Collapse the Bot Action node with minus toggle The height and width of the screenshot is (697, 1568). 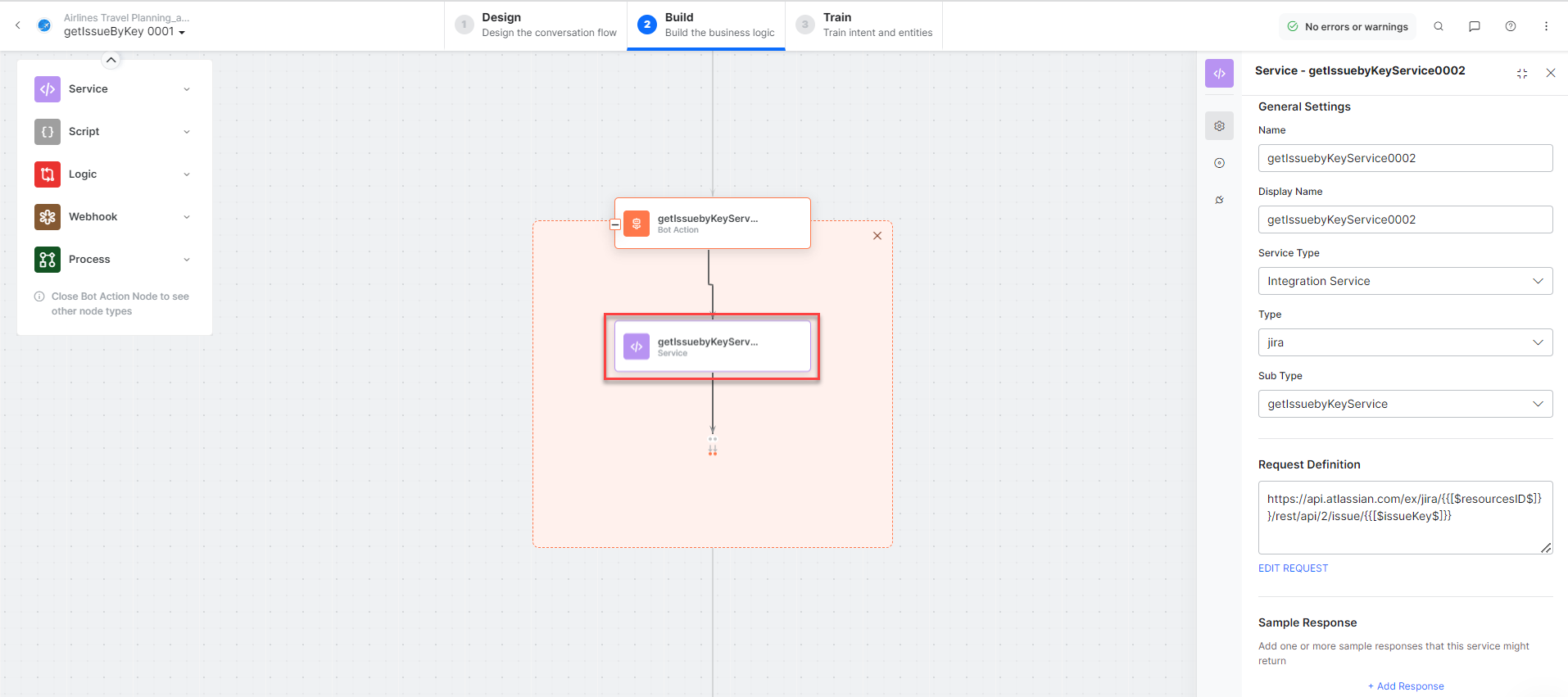point(615,224)
